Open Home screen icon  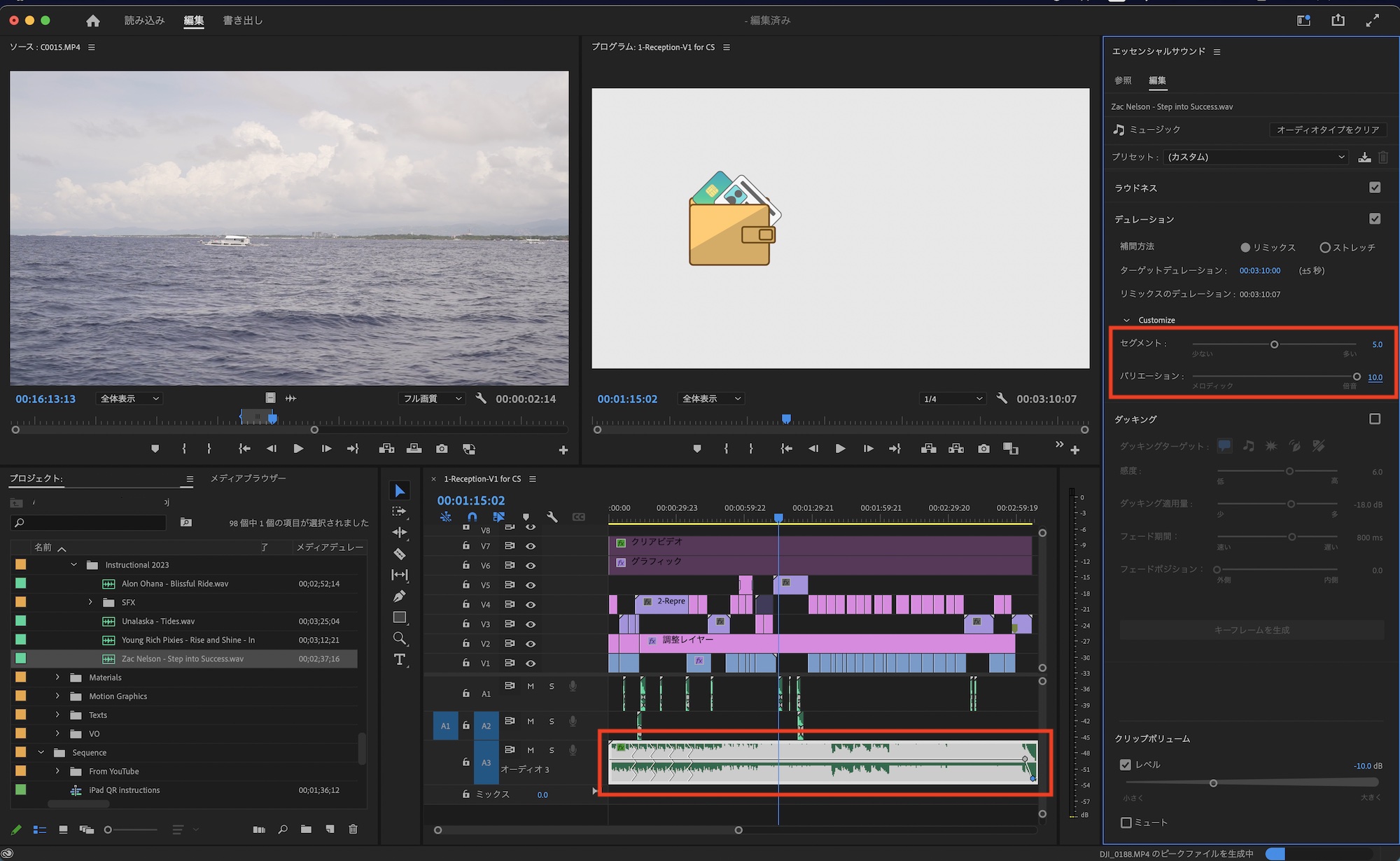click(x=93, y=21)
